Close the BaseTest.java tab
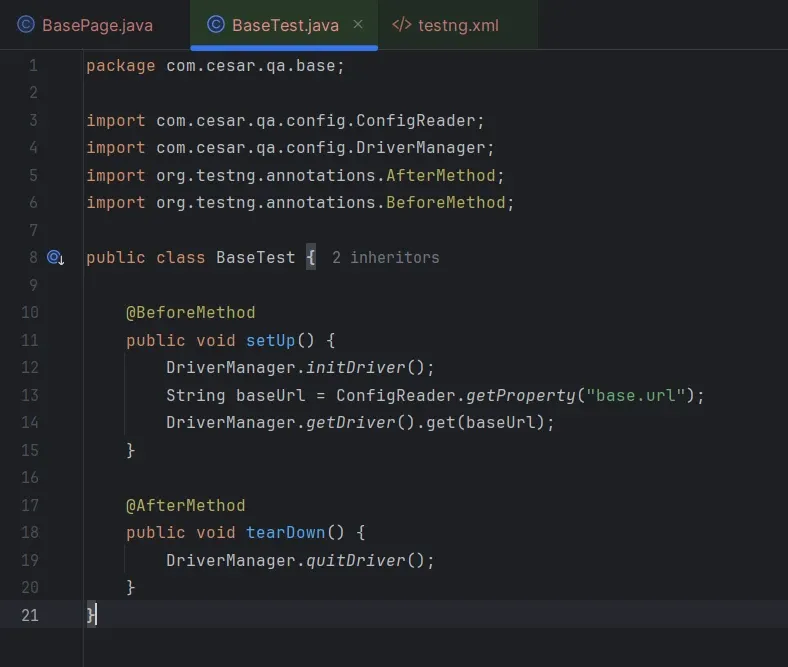788x667 pixels. [358, 24]
